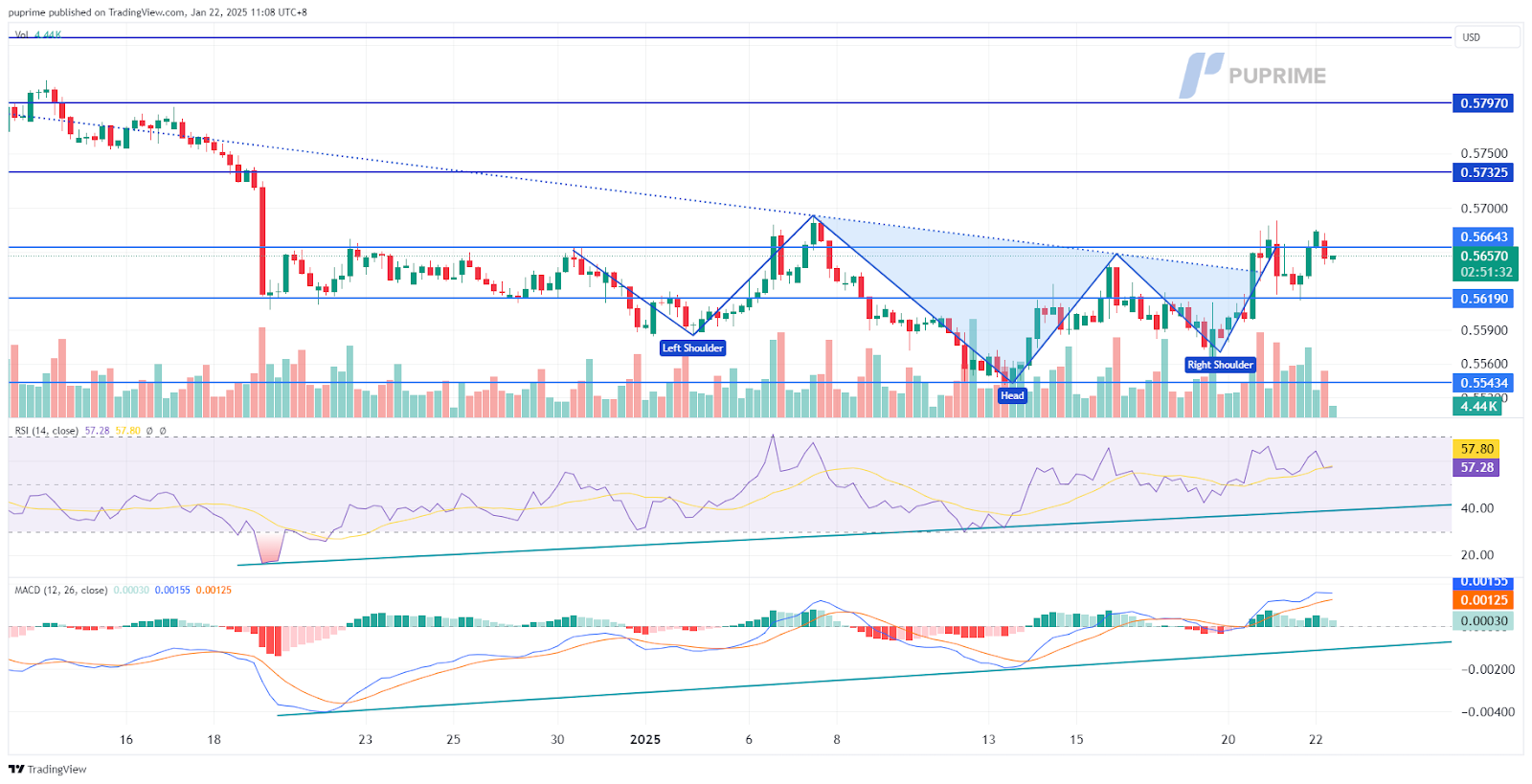
Task: Click the 0.57970 price level label
Action: [x=1482, y=103]
